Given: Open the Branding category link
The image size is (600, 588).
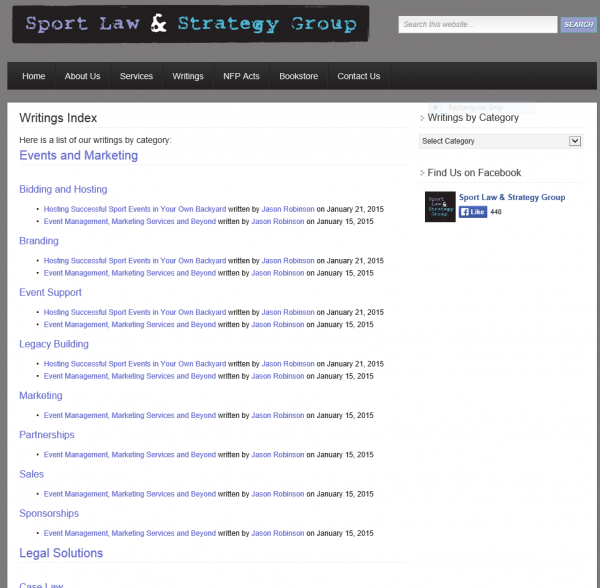Looking at the screenshot, I should [x=39, y=241].
